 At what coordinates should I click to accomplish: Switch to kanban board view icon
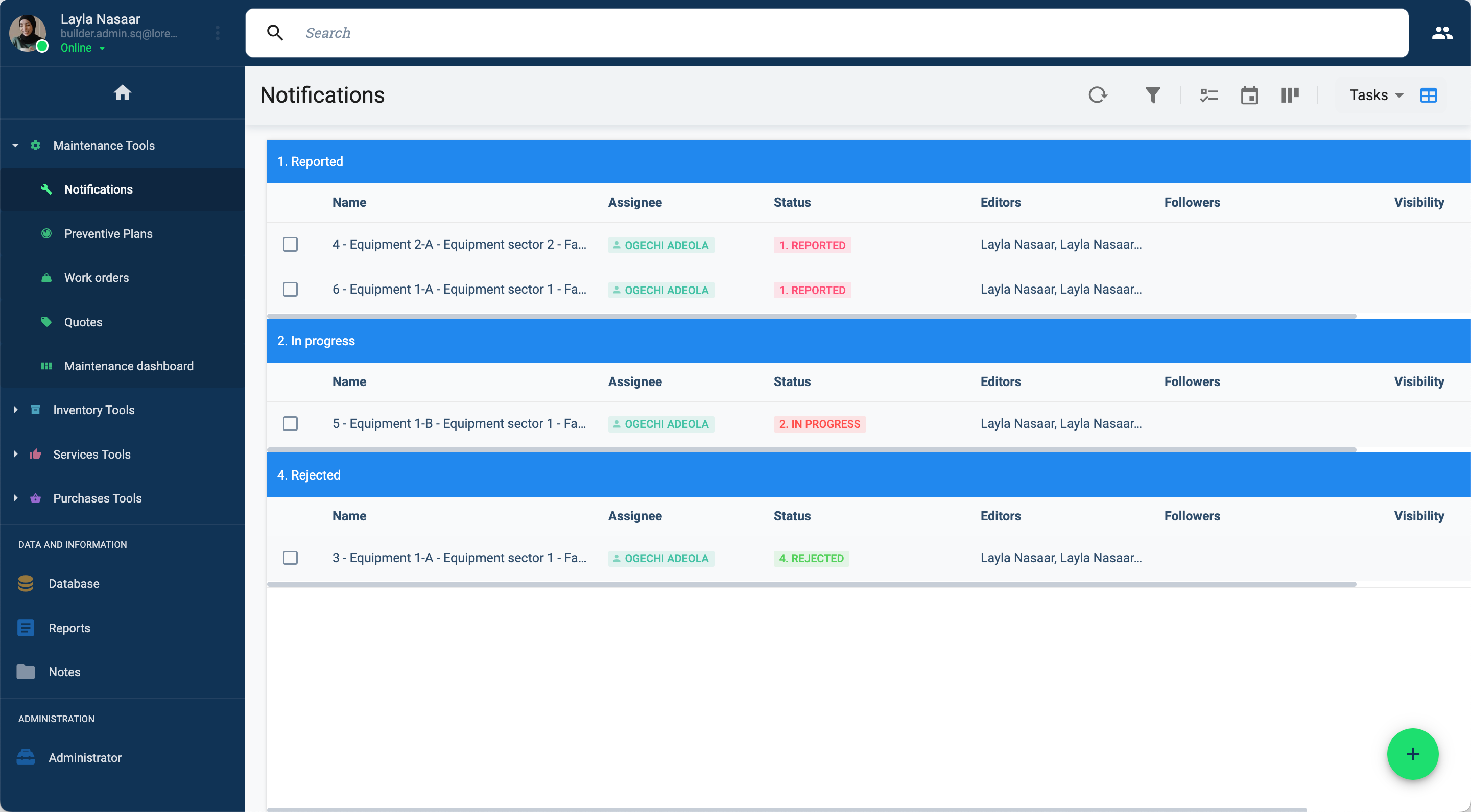pyautogui.click(x=1289, y=95)
